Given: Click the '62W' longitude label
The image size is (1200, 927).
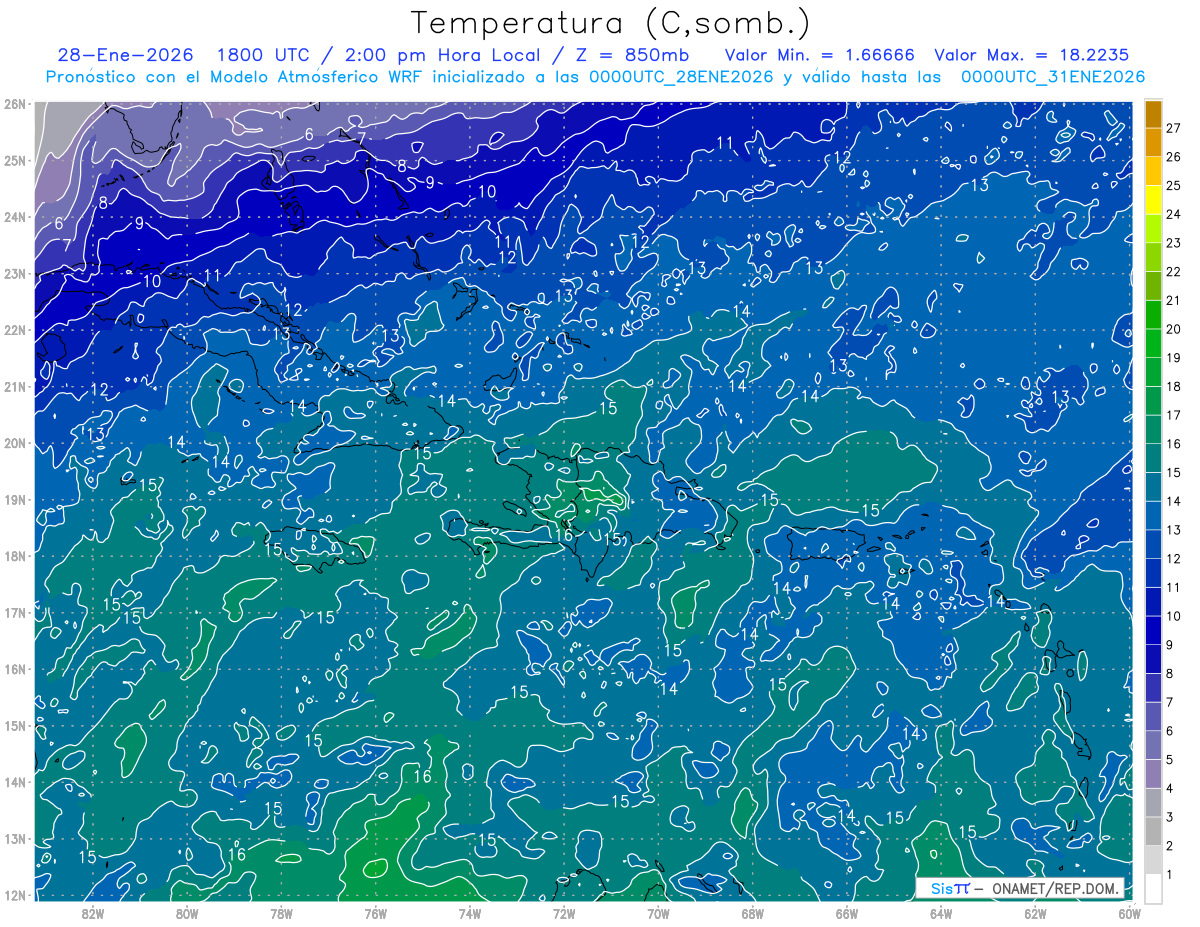Looking at the screenshot, I should 1035,912.
